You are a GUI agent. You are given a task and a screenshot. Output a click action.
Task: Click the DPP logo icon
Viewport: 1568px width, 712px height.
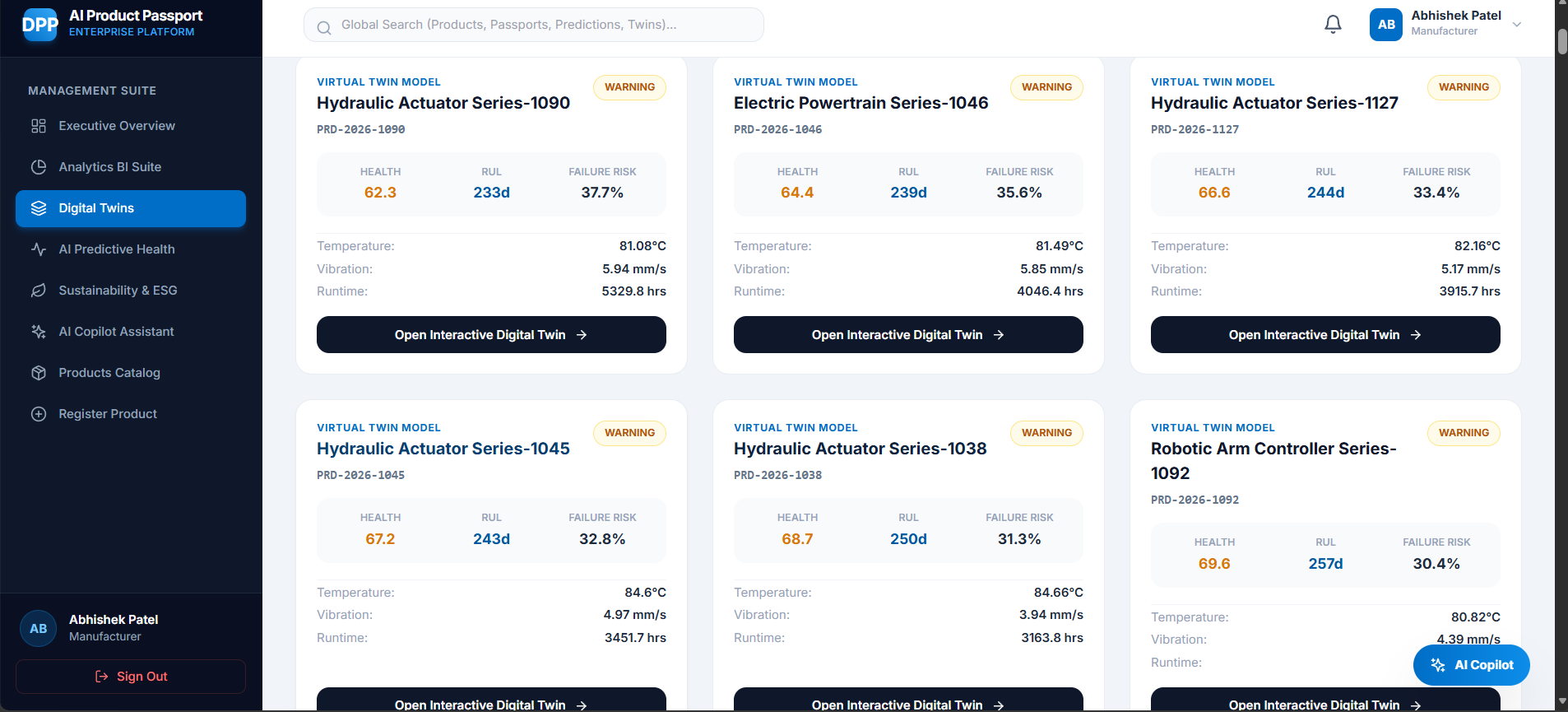39,25
